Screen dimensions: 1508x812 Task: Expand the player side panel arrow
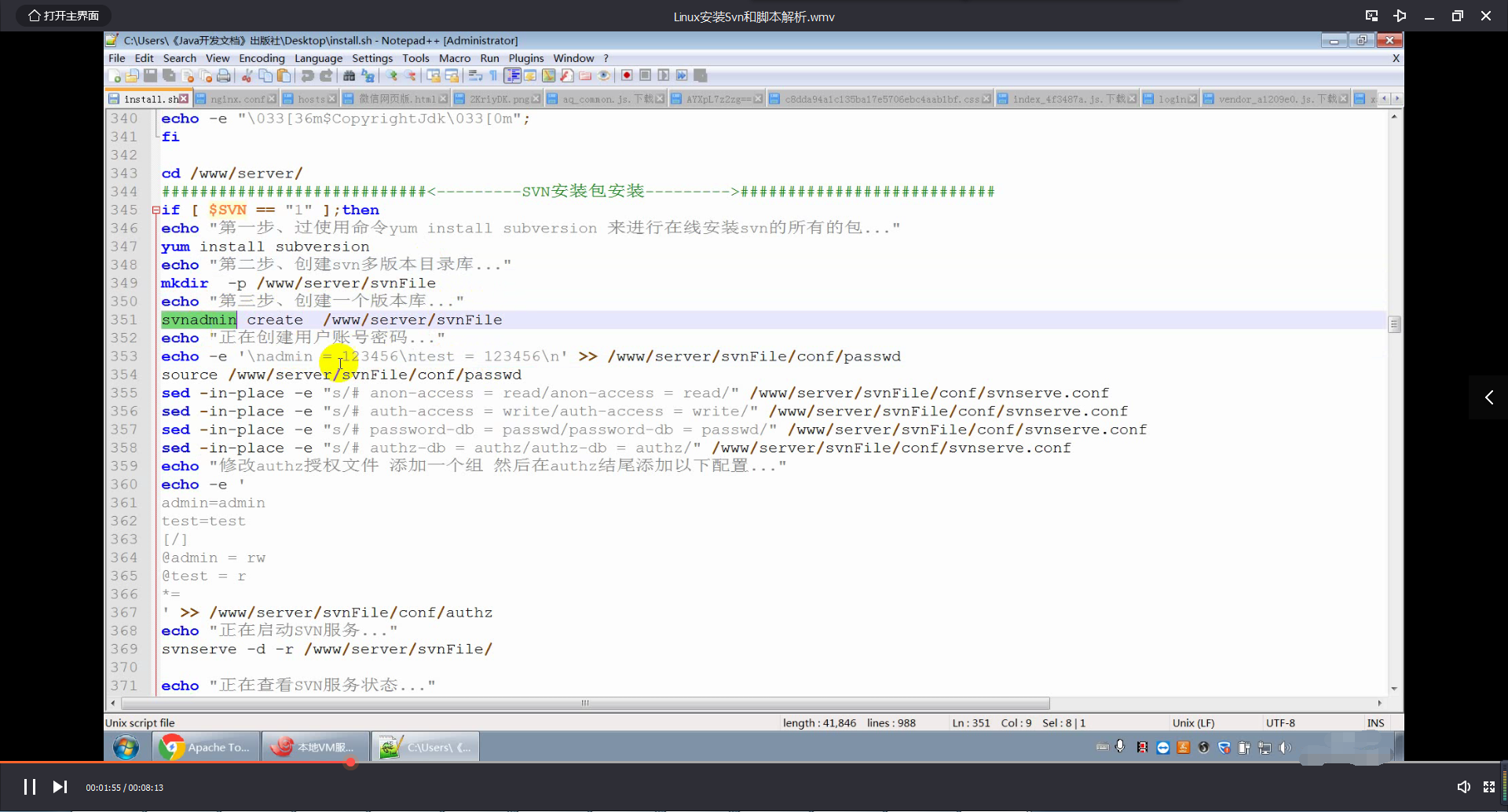click(x=1488, y=397)
